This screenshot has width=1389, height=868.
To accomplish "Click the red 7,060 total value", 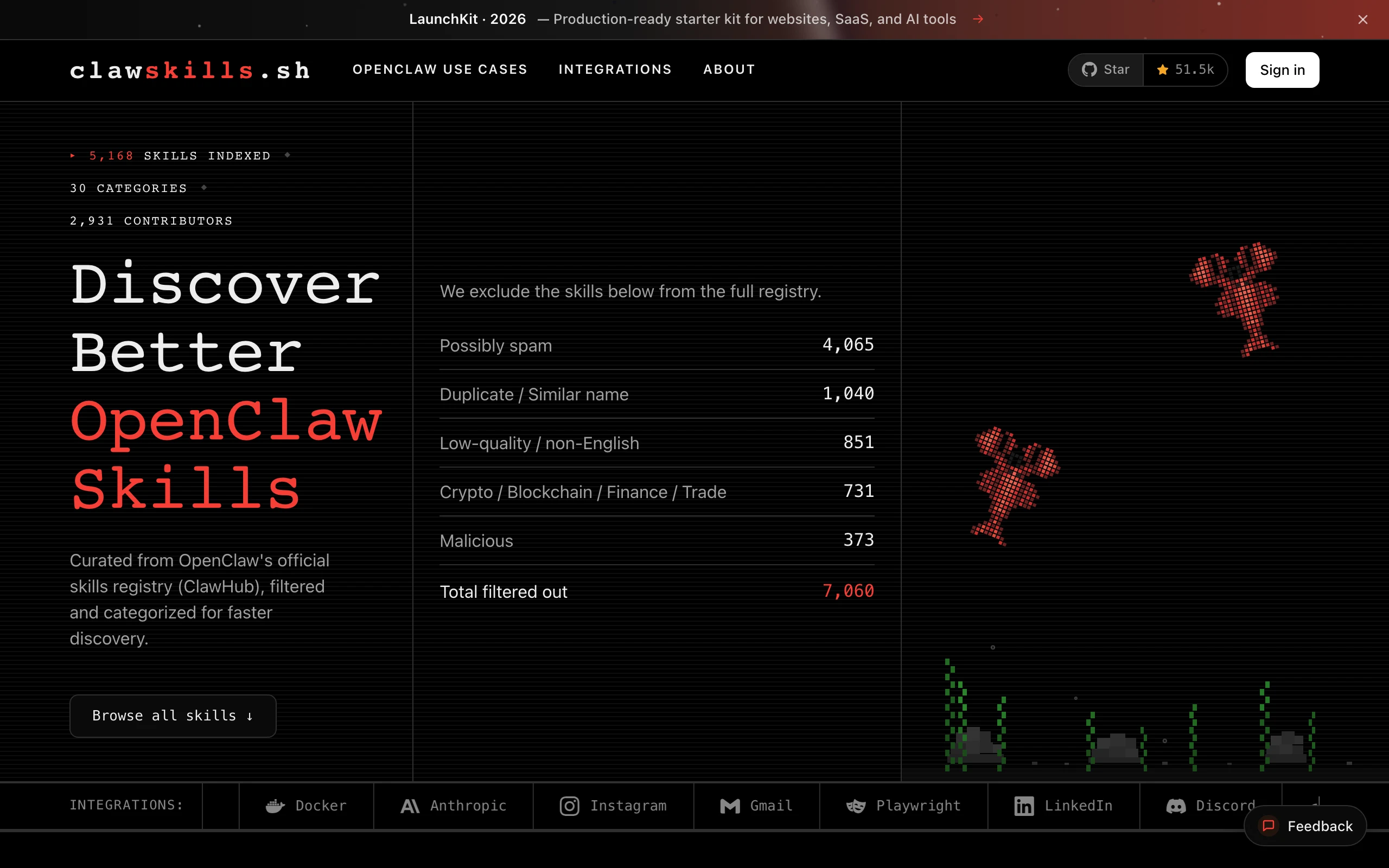I will 848,591.
